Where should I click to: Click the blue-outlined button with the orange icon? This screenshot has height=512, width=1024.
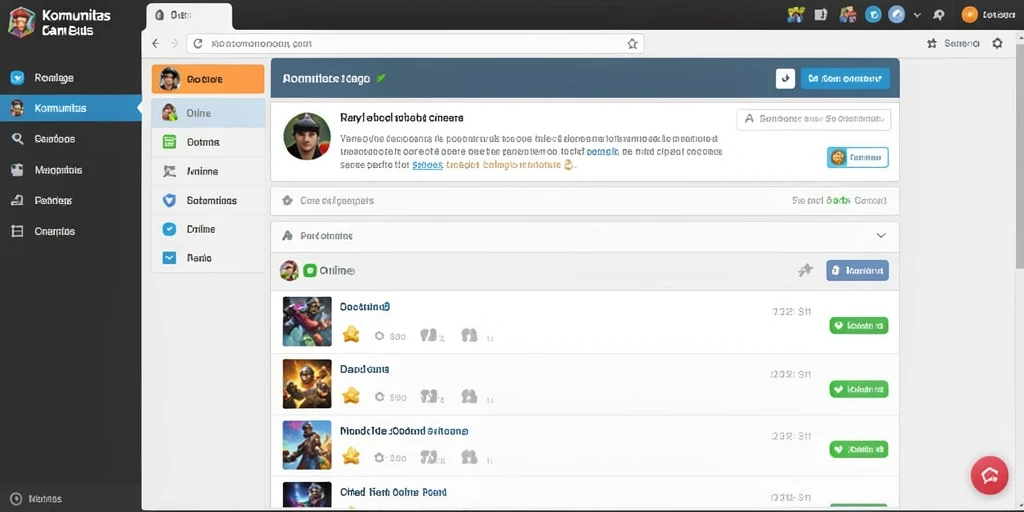pyautogui.click(x=857, y=157)
